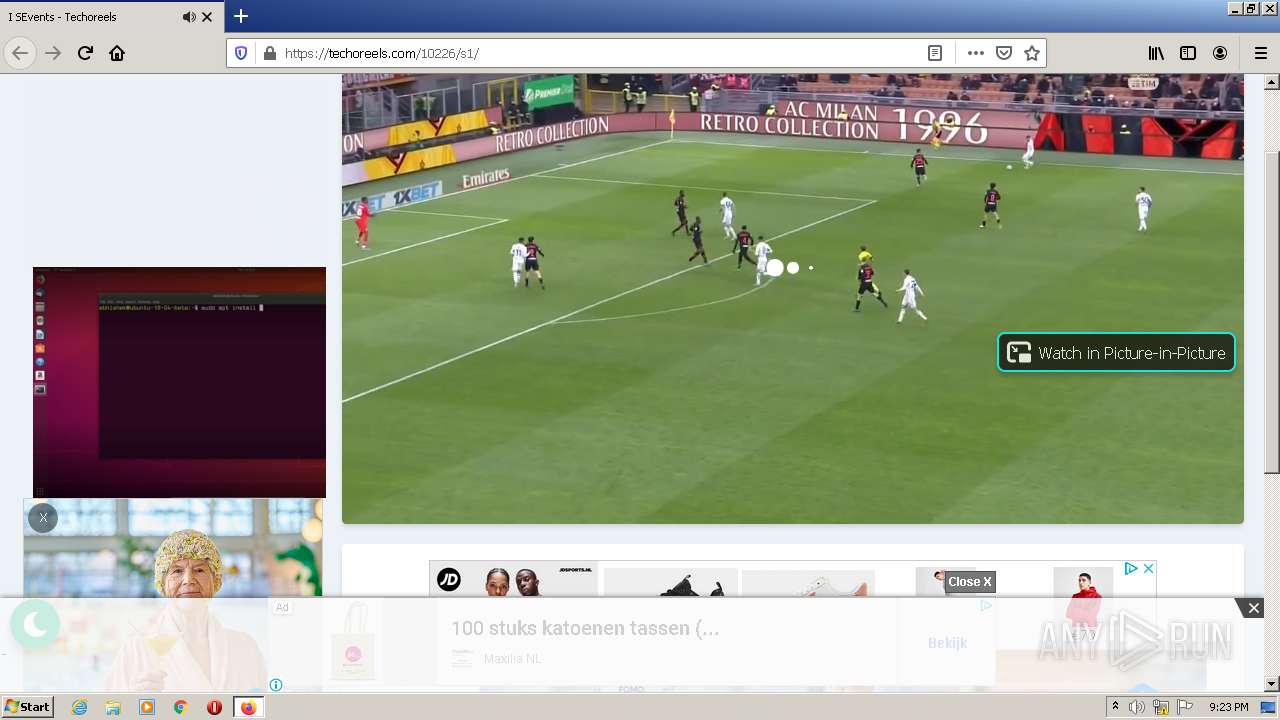
Task: Click the Maxilia NL advertiser text
Action: pos(512,659)
